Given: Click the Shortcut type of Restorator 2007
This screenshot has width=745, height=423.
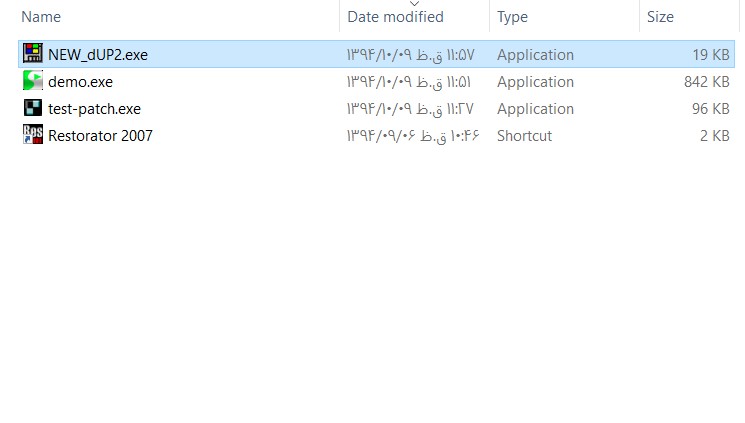Looking at the screenshot, I should point(525,136).
